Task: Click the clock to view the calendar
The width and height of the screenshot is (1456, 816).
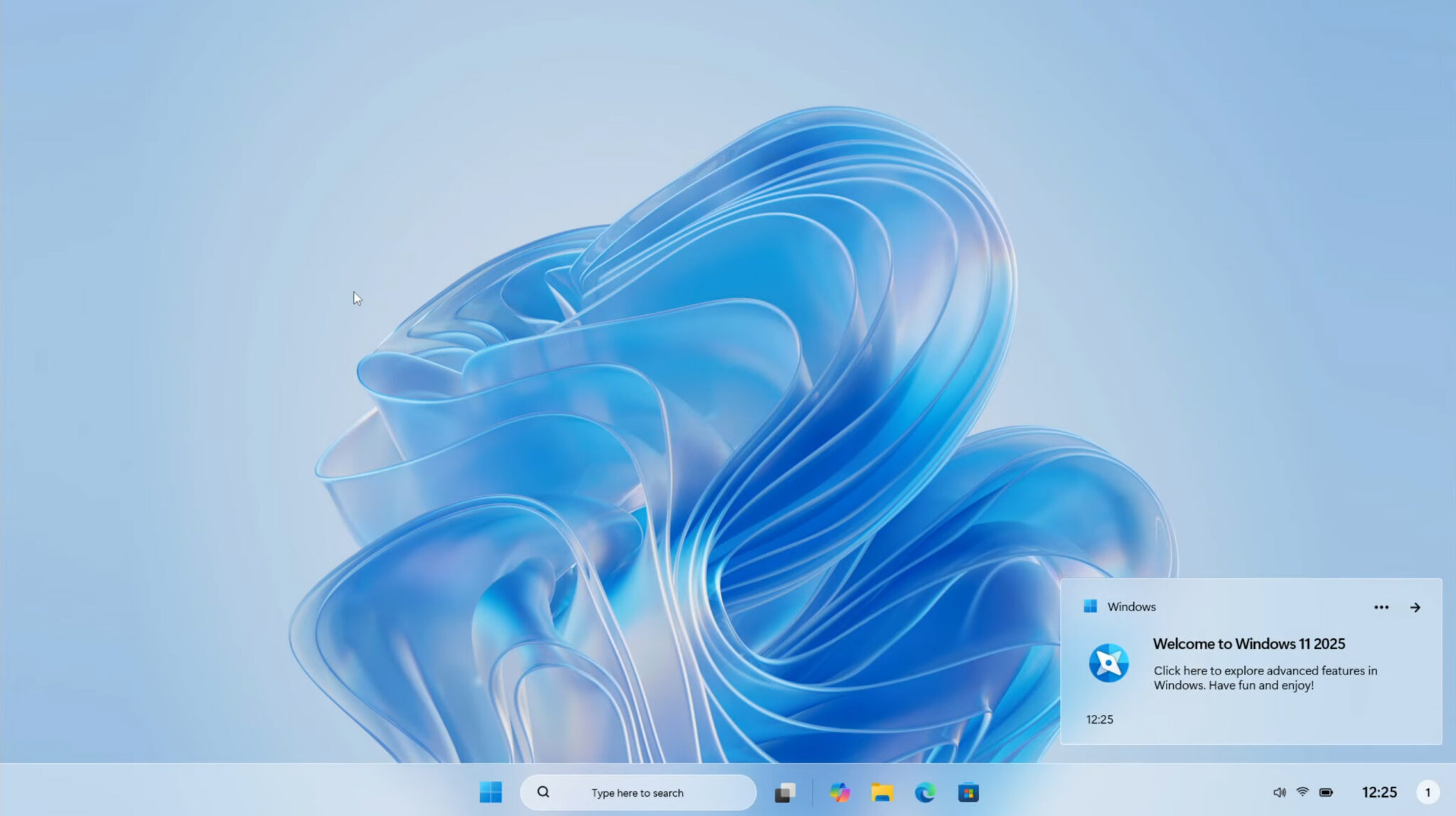Action: pos(1380,791)
